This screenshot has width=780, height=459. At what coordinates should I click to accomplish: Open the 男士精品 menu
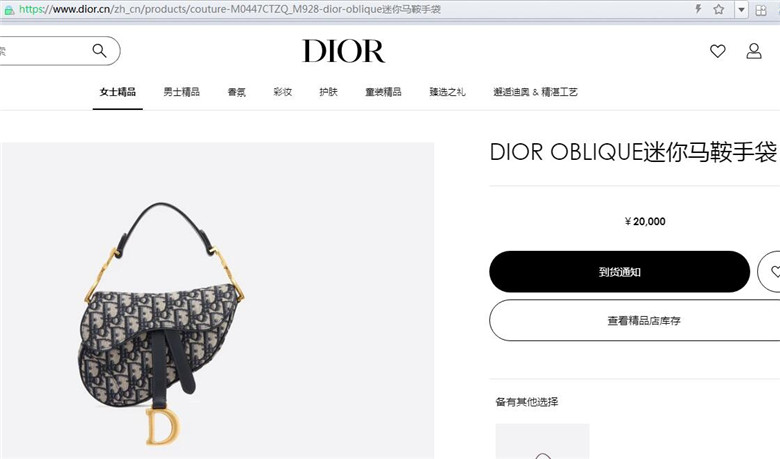[182, 92]
